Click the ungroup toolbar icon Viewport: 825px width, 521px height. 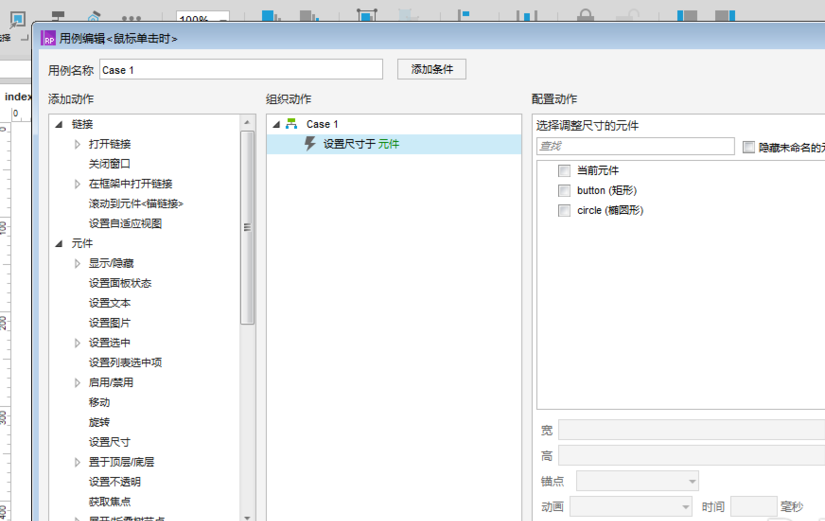pos(407,15)
